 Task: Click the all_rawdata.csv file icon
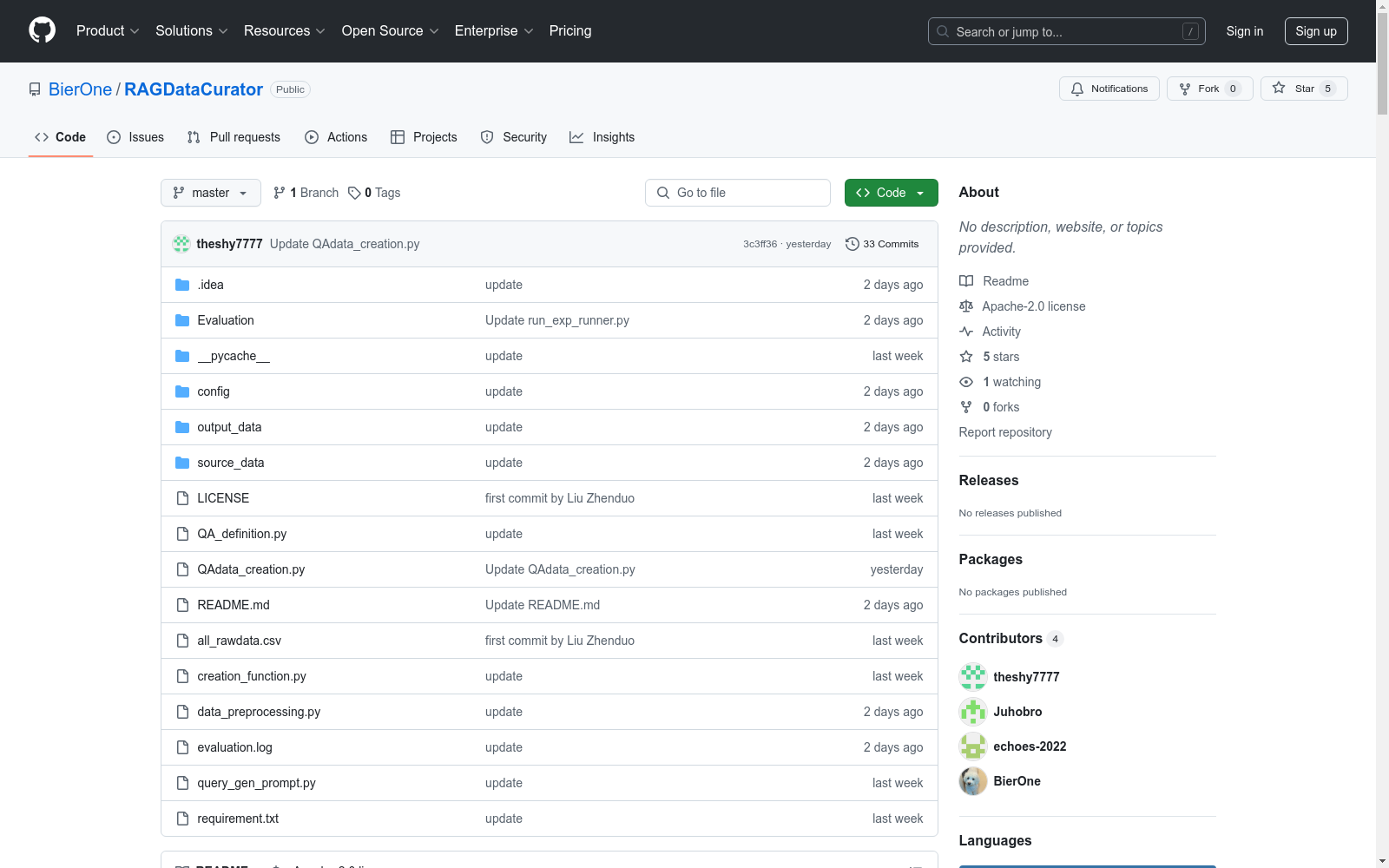tap(182, 641)
